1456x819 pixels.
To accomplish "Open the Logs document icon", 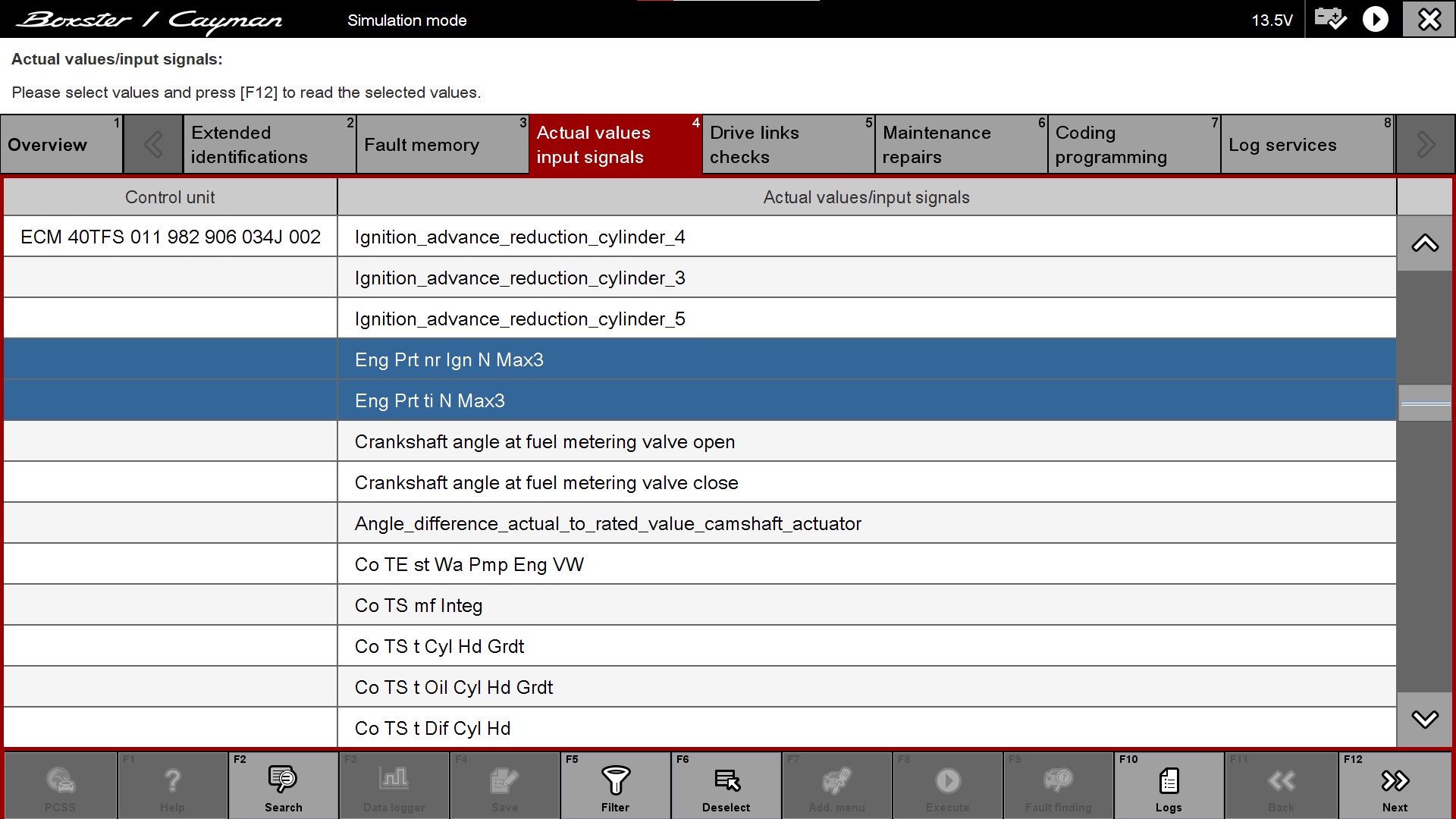I will coord(1169,780).
